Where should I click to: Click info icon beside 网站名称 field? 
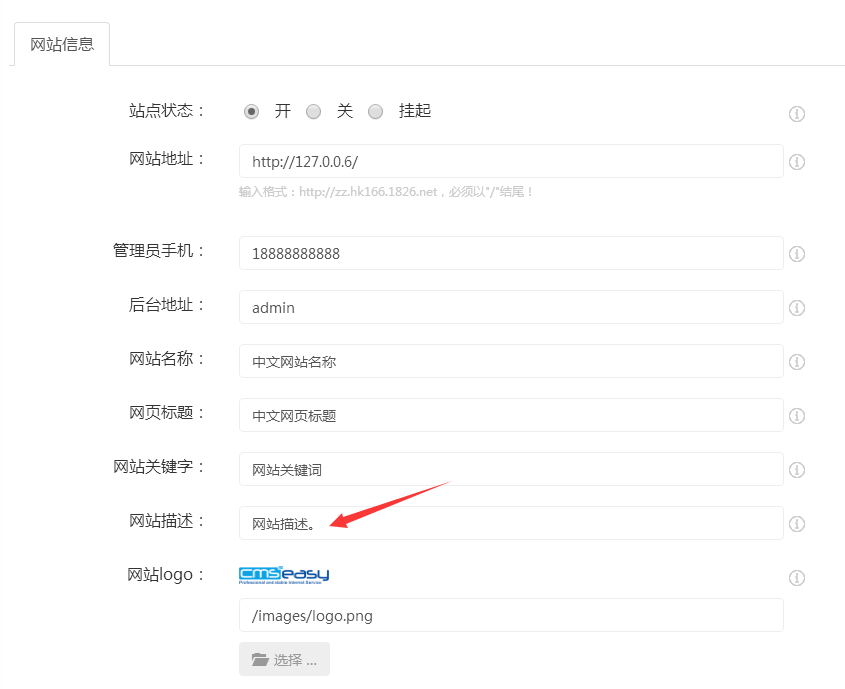[x=797, y=362]
